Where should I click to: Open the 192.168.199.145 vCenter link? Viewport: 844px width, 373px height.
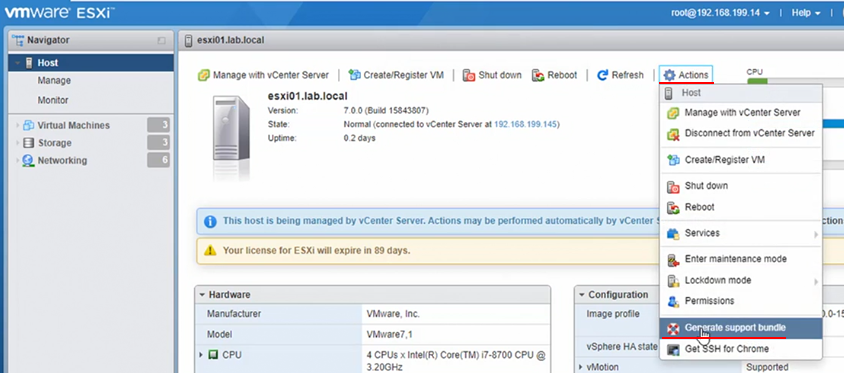pos(525,124)
